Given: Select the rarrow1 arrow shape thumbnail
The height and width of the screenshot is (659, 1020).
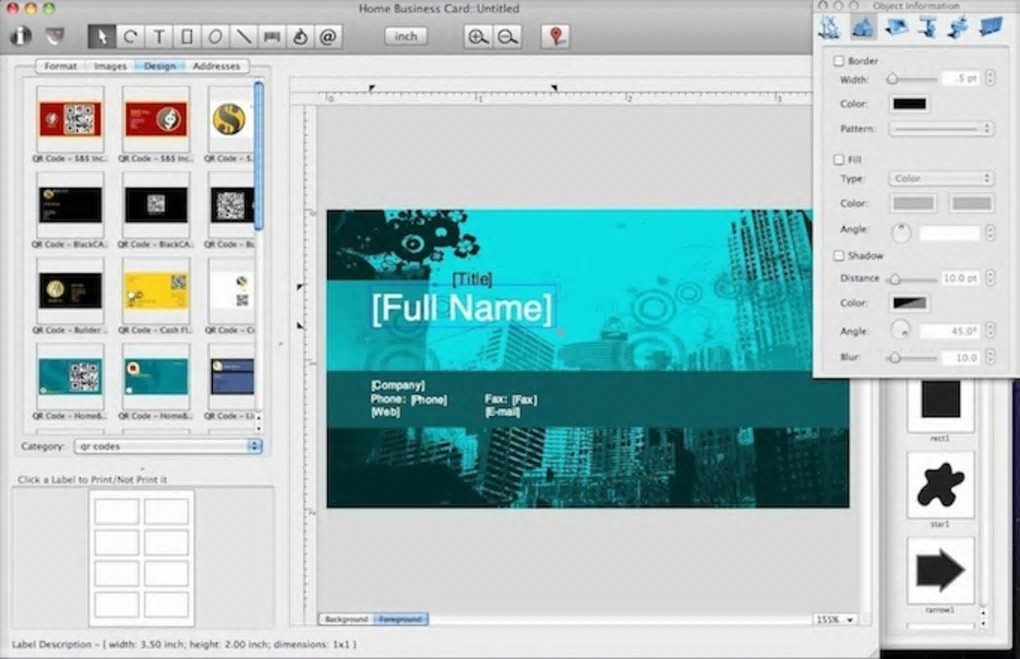Looking at the screenshot, I should (941, 571).
